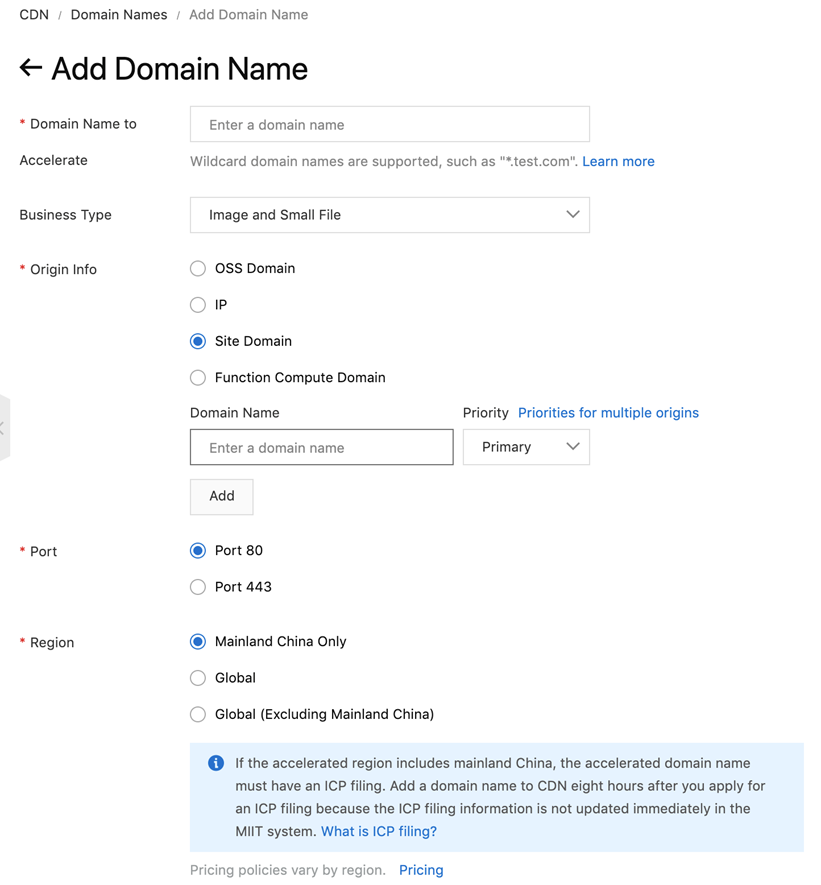
Task: Expand the collapsed left sidebar handle
Action: (x=4, y=428)
